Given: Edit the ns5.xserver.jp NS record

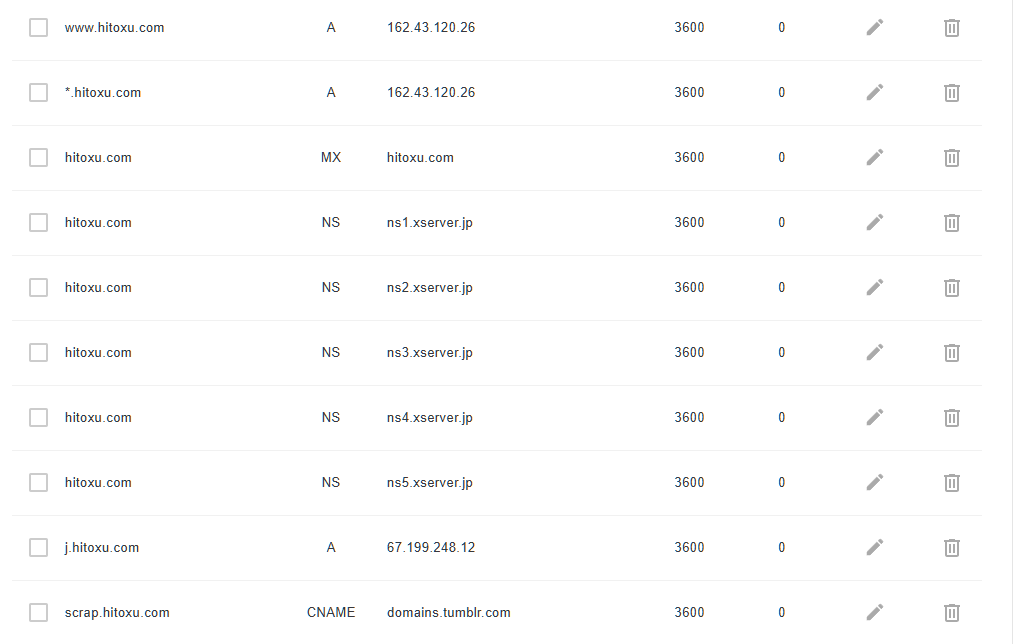Looking at the screenshot, I should pyautogui.click(x=875, y=483).
